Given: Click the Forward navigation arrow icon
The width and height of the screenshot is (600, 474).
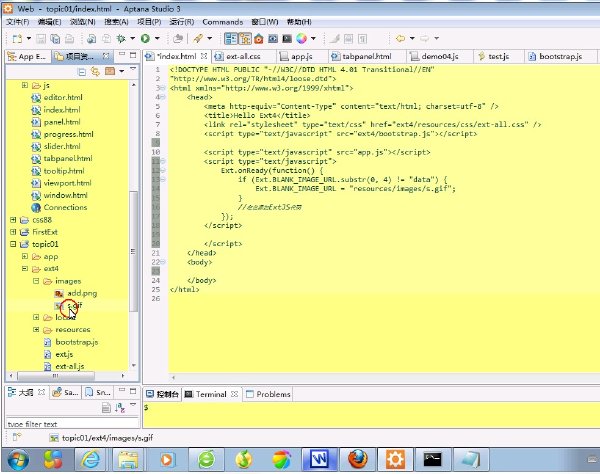Looking at the screenshot, I should 425,39.
